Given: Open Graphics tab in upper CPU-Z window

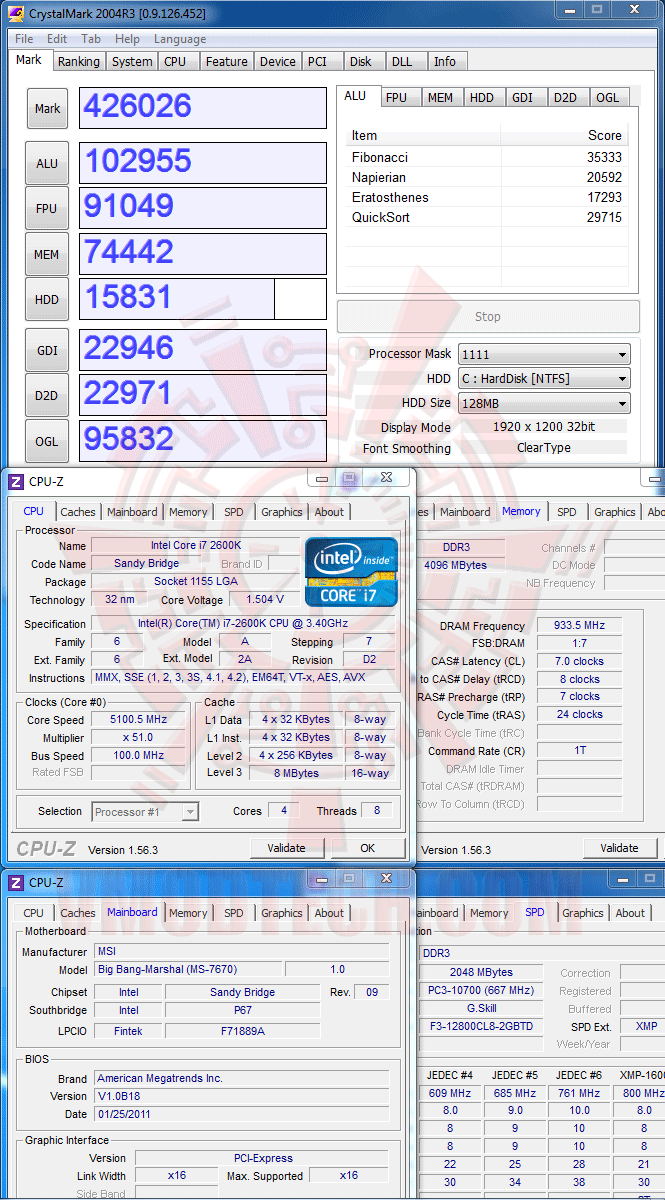Looking at the screenshot, I should [282, 512].
